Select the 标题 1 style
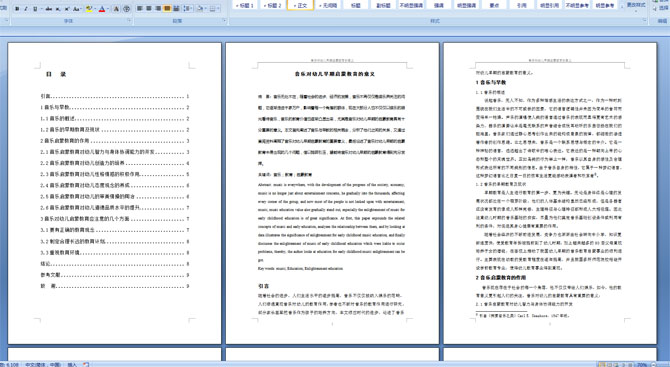Image resolution: width=670 pixels, height=367 pixels. coord(245,5)
